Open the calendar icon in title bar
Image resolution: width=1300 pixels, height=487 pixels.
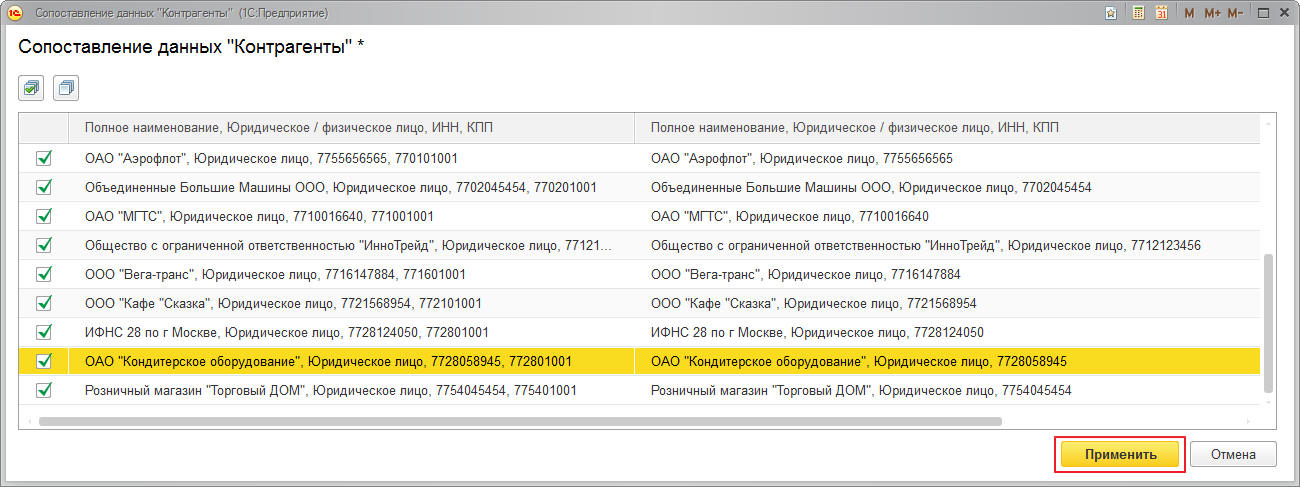pyautogui.click(x=1161, y=13)
